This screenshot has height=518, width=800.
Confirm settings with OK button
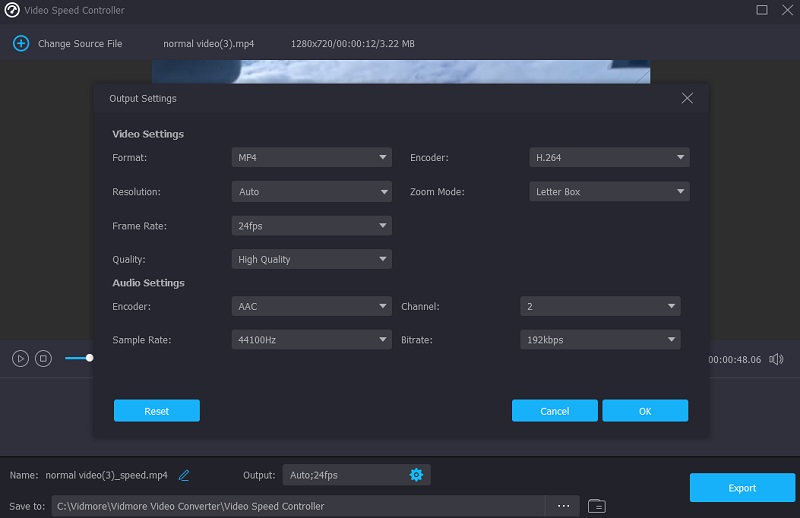[645, 411]
